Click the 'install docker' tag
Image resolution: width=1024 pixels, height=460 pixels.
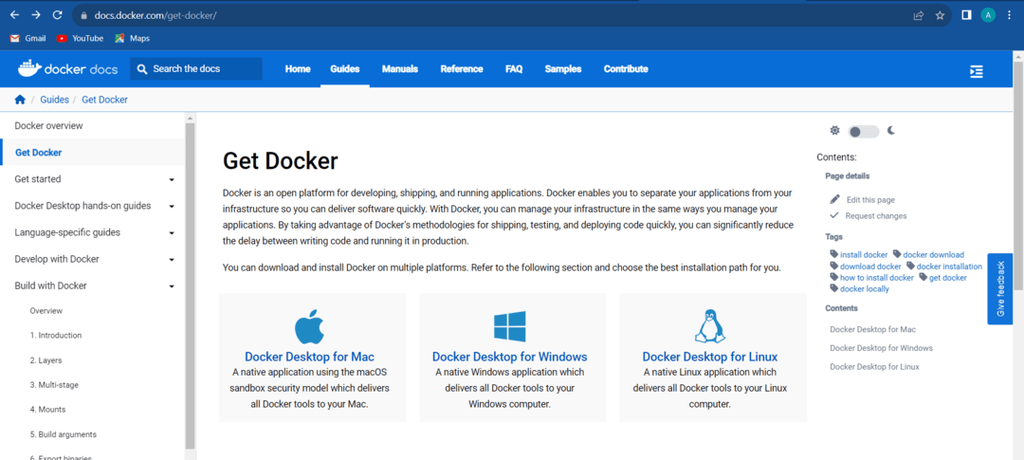864,255
